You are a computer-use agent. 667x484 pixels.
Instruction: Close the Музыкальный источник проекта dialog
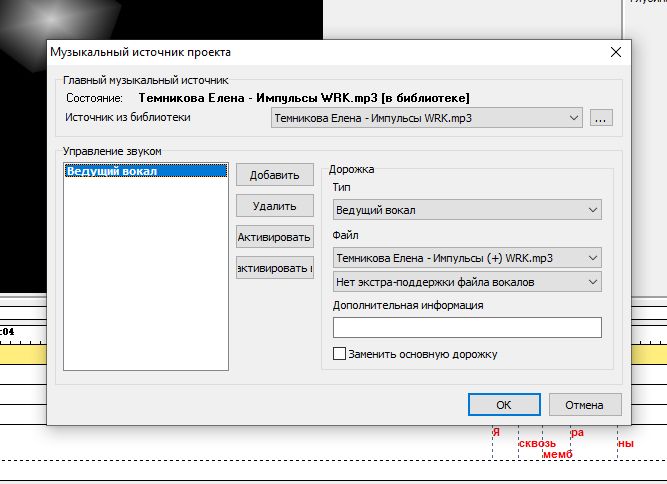(x=616, y=52)
